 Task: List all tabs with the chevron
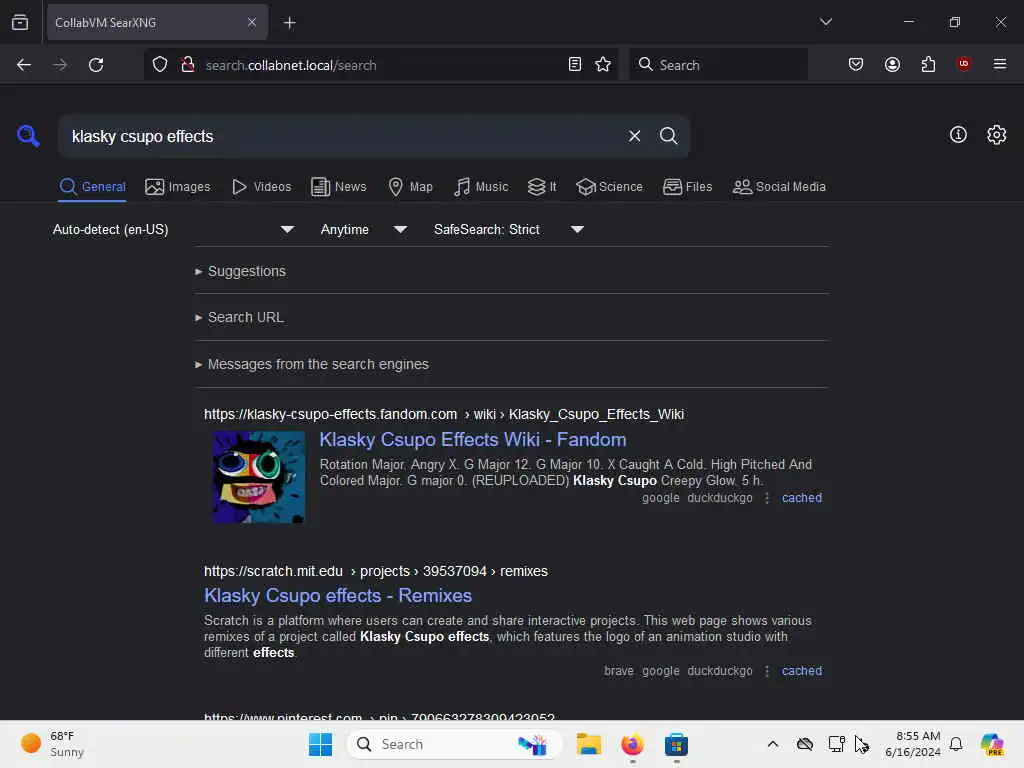coord(825,22)
